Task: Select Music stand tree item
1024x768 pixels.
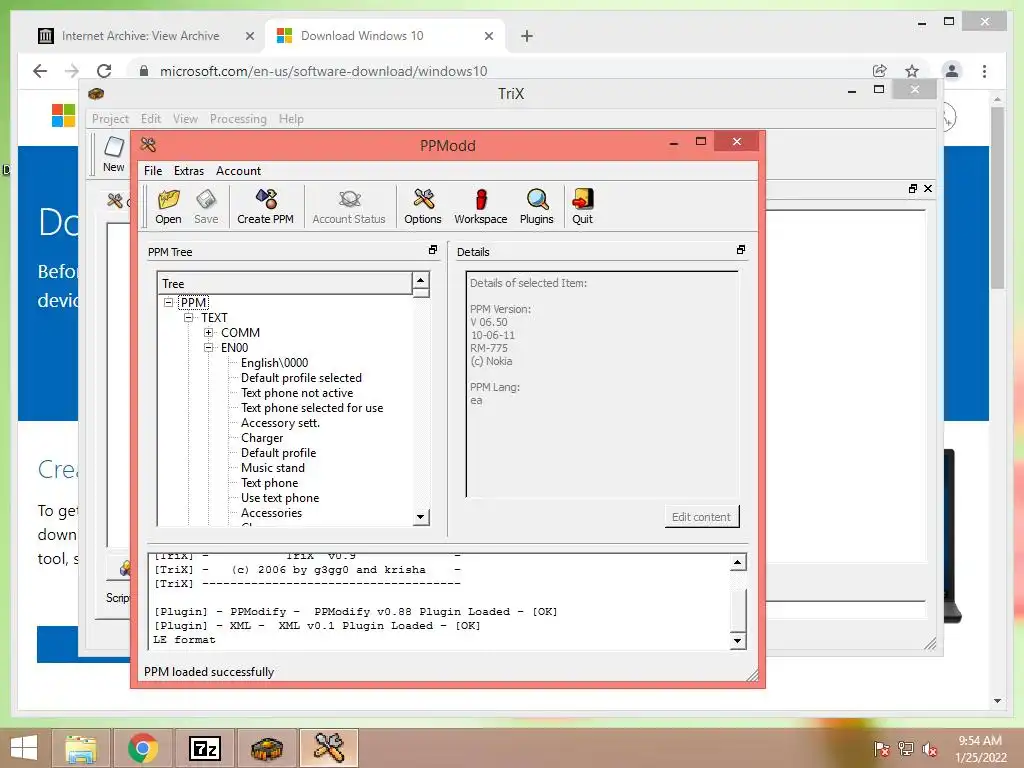Action: tap(272, 468)
